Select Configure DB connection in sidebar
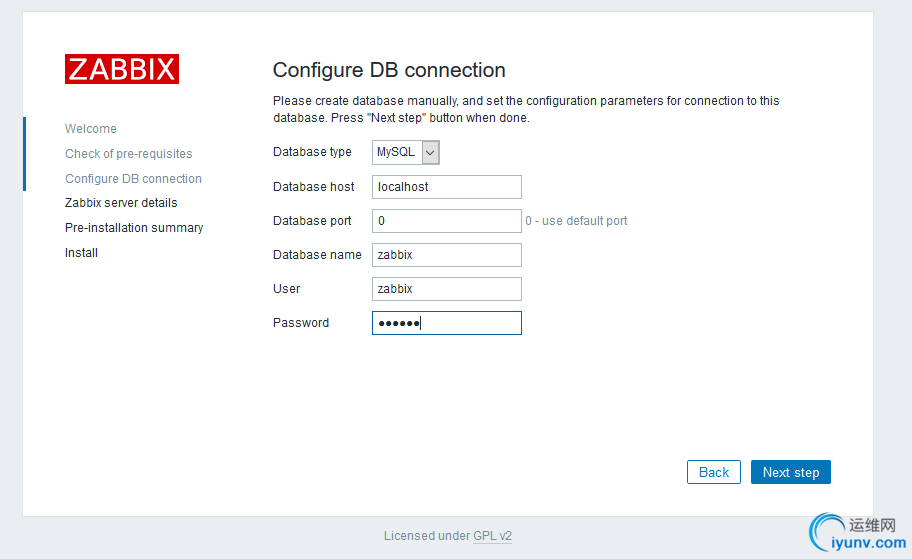912x559 pixels. [133, 179]
